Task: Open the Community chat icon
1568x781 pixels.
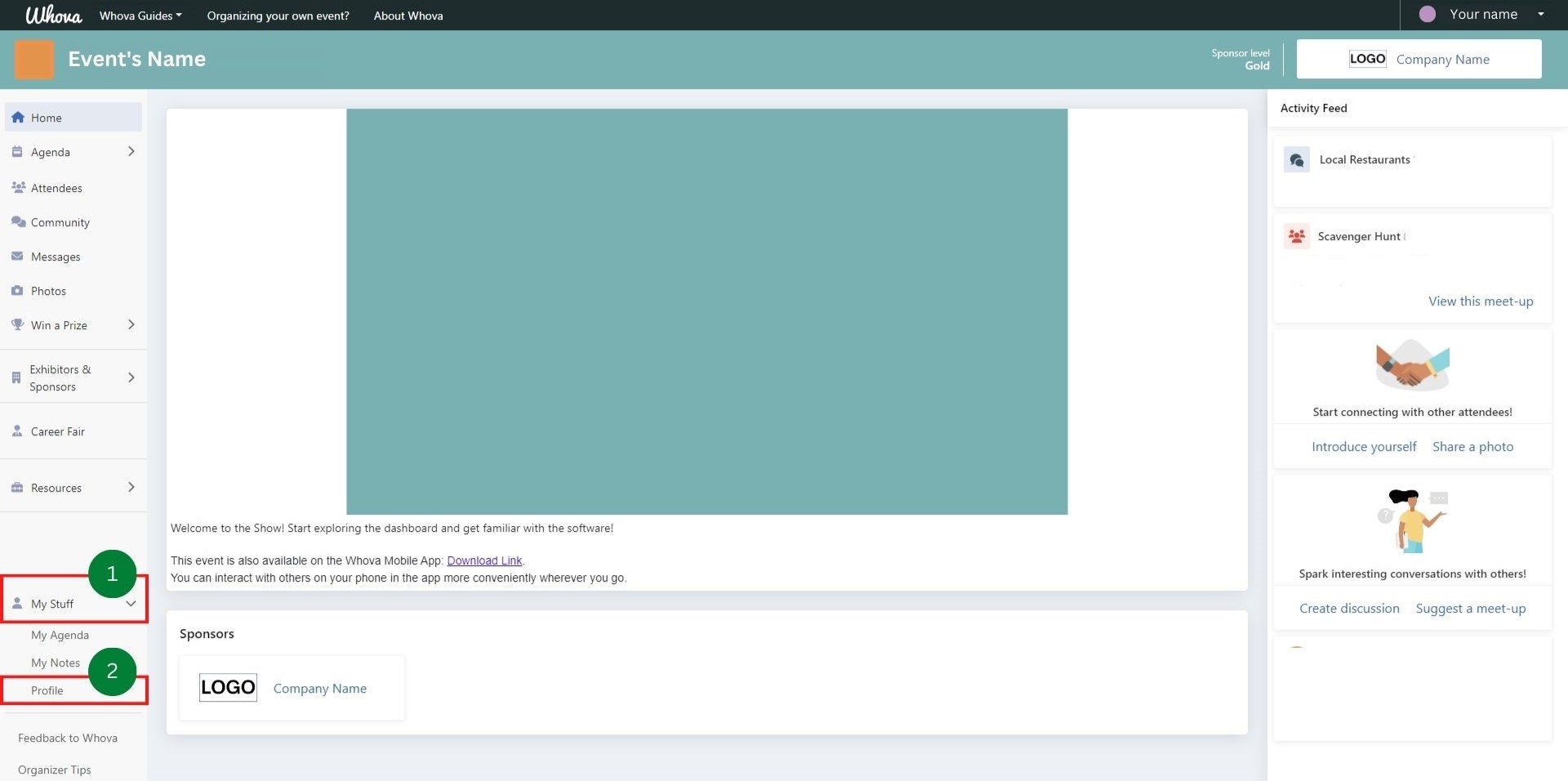Action: [x=18, y=221]
